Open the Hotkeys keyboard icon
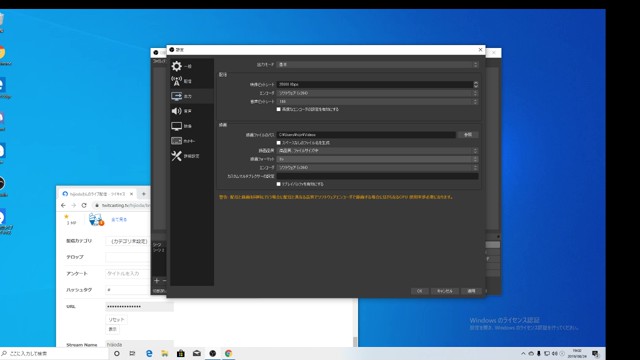Screen dimensions: 640x360 click(x=177, y=141)
